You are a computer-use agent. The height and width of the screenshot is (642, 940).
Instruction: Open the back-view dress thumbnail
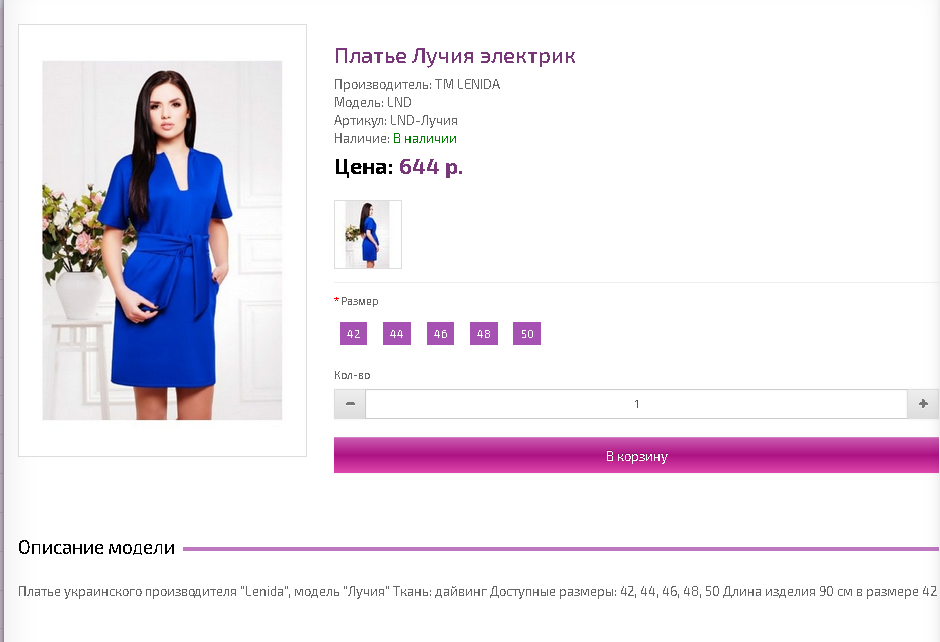(368, 234)
